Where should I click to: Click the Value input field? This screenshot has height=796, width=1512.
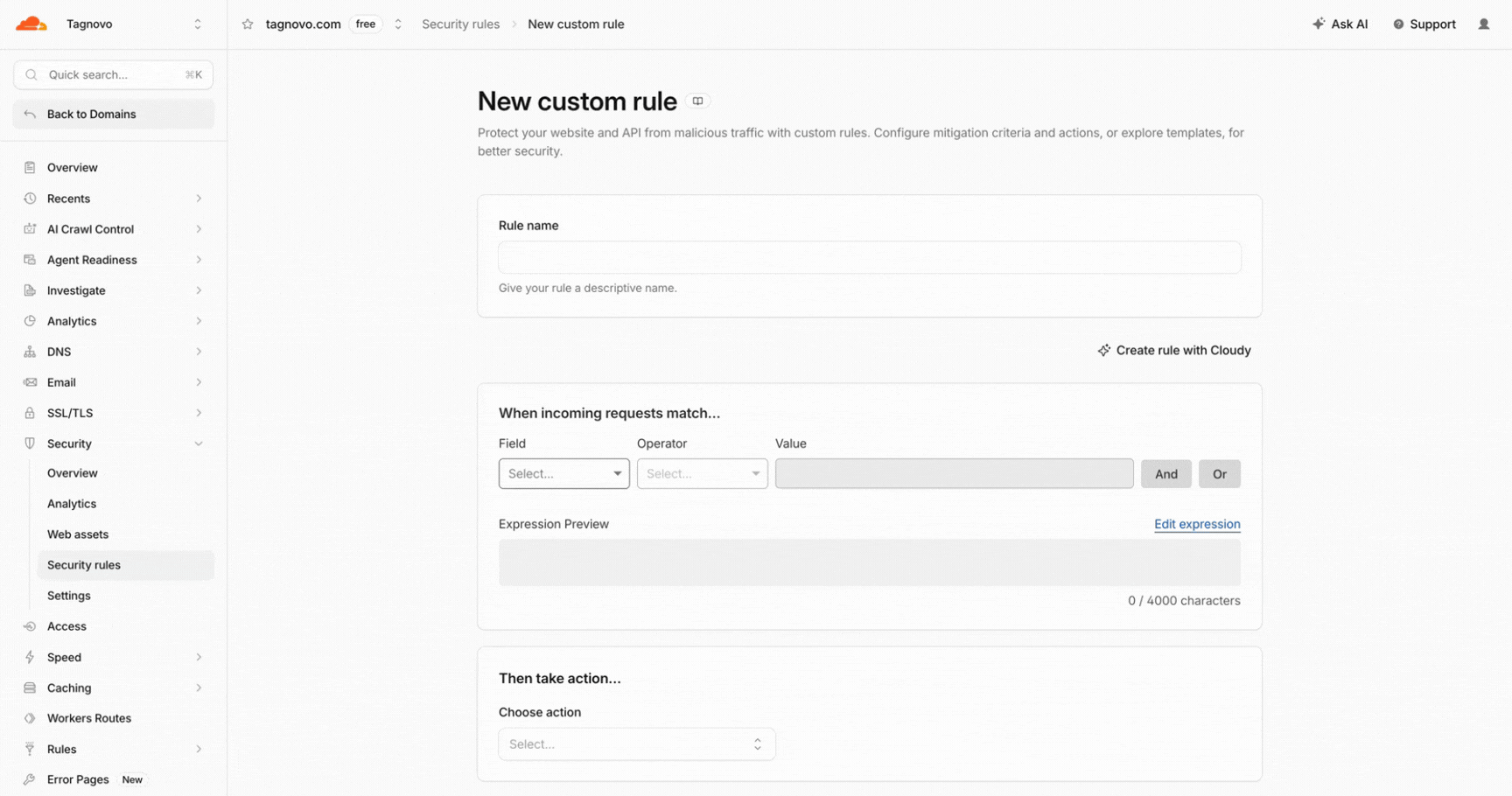pyautogui.click(x=955, y=473)
